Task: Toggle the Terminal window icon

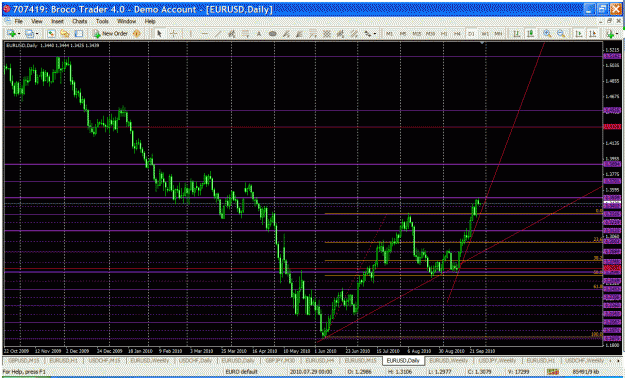Action: [x=79, y=34]
